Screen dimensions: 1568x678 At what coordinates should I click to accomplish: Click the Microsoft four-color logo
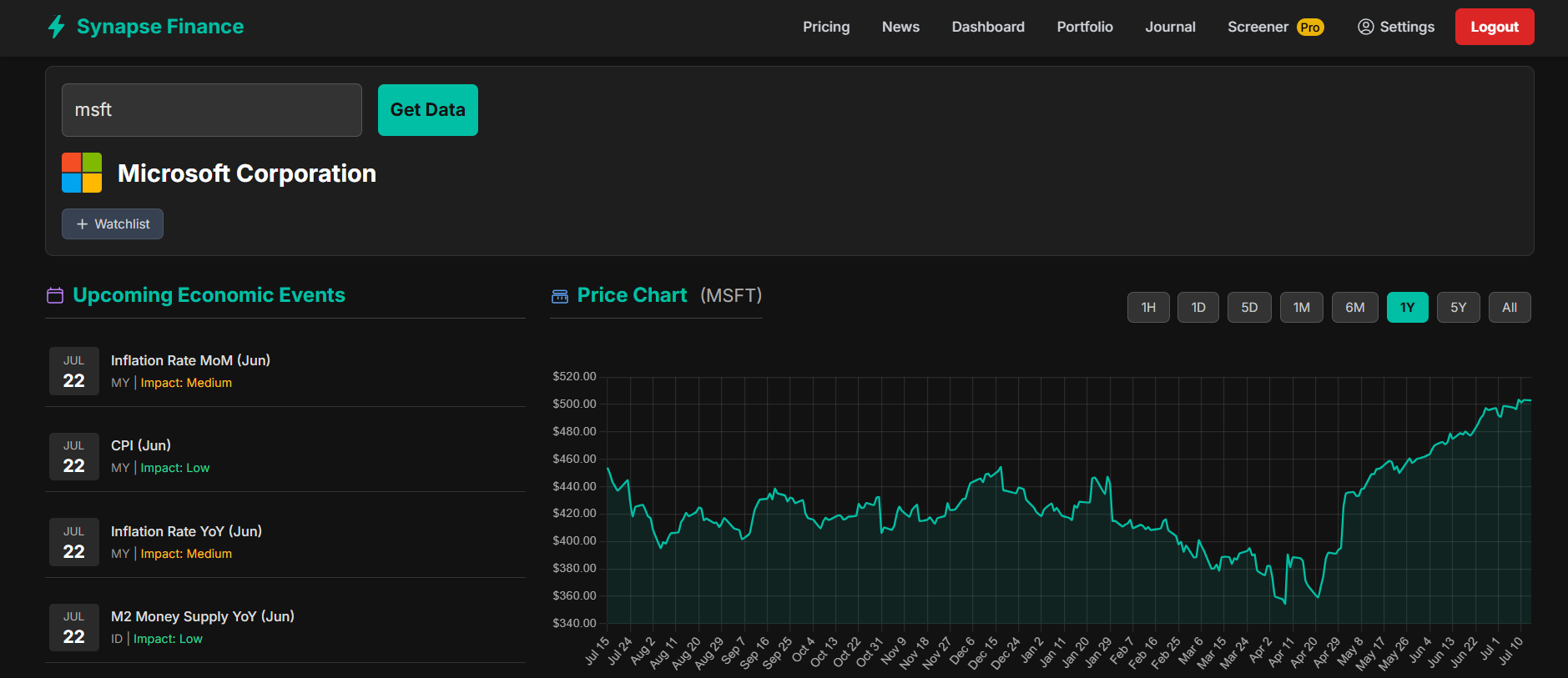pyautogui.click(x=82, y=173)
